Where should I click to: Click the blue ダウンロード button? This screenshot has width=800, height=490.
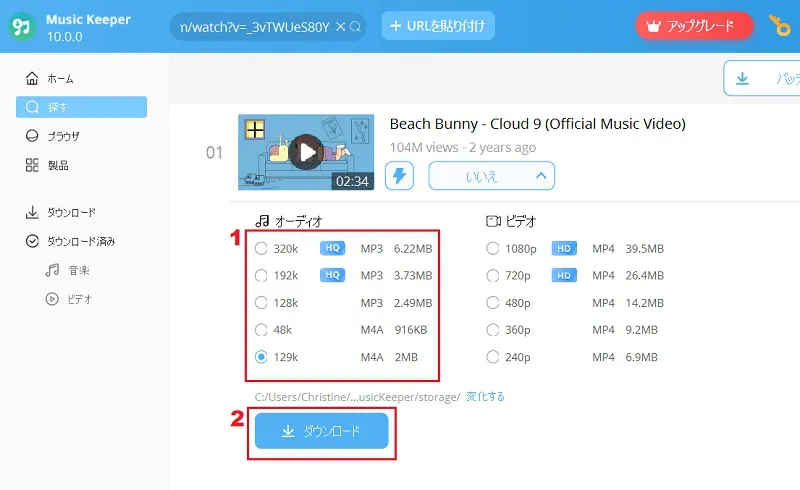321,431
